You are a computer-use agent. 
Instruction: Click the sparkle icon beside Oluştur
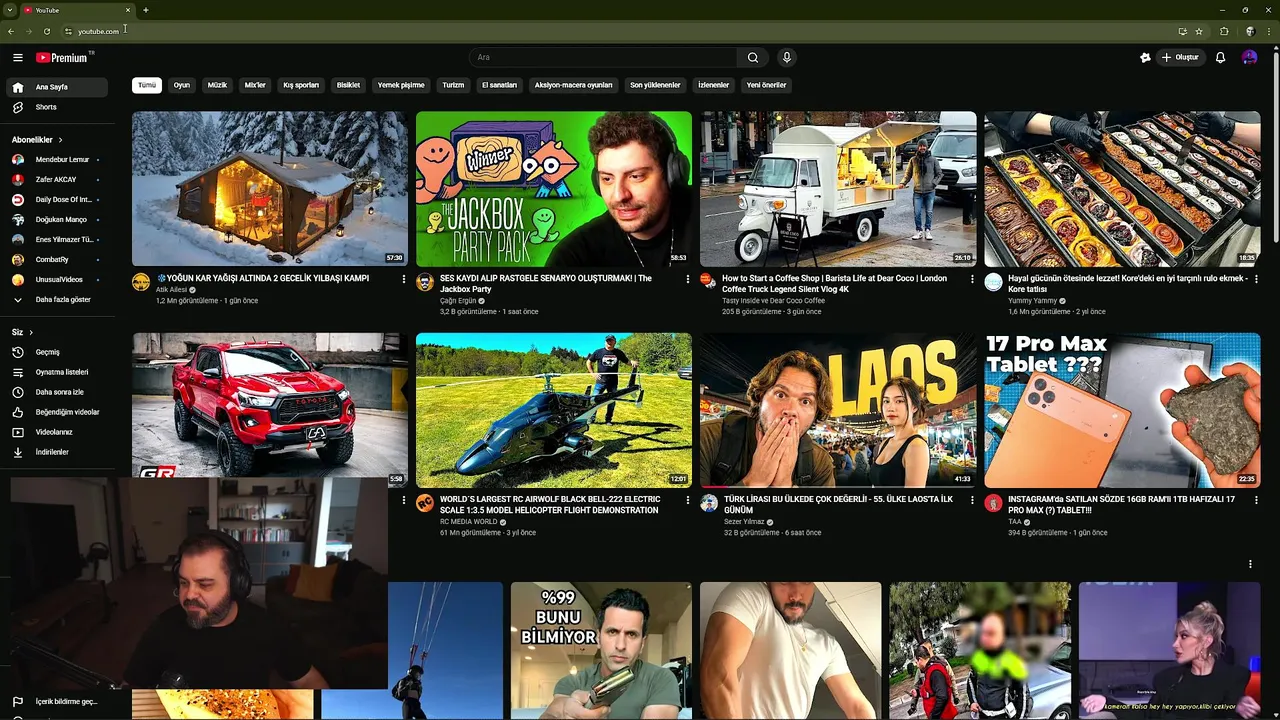pyautogui.click(x=1145, y=58)
